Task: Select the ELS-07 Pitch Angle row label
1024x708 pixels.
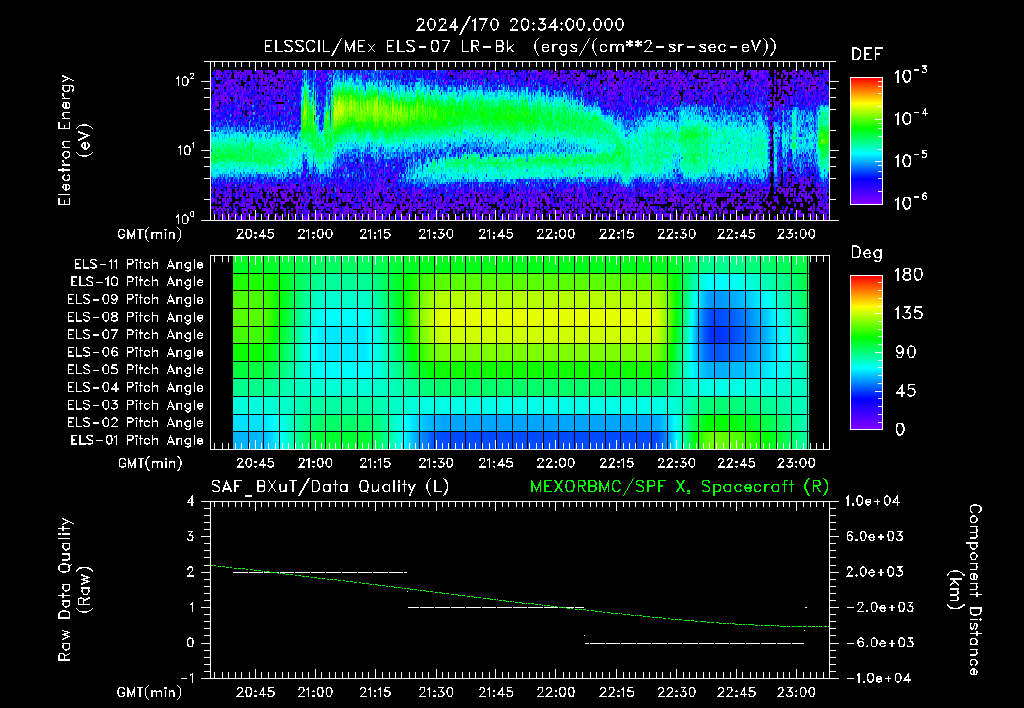Action: (x=136, y=334)
